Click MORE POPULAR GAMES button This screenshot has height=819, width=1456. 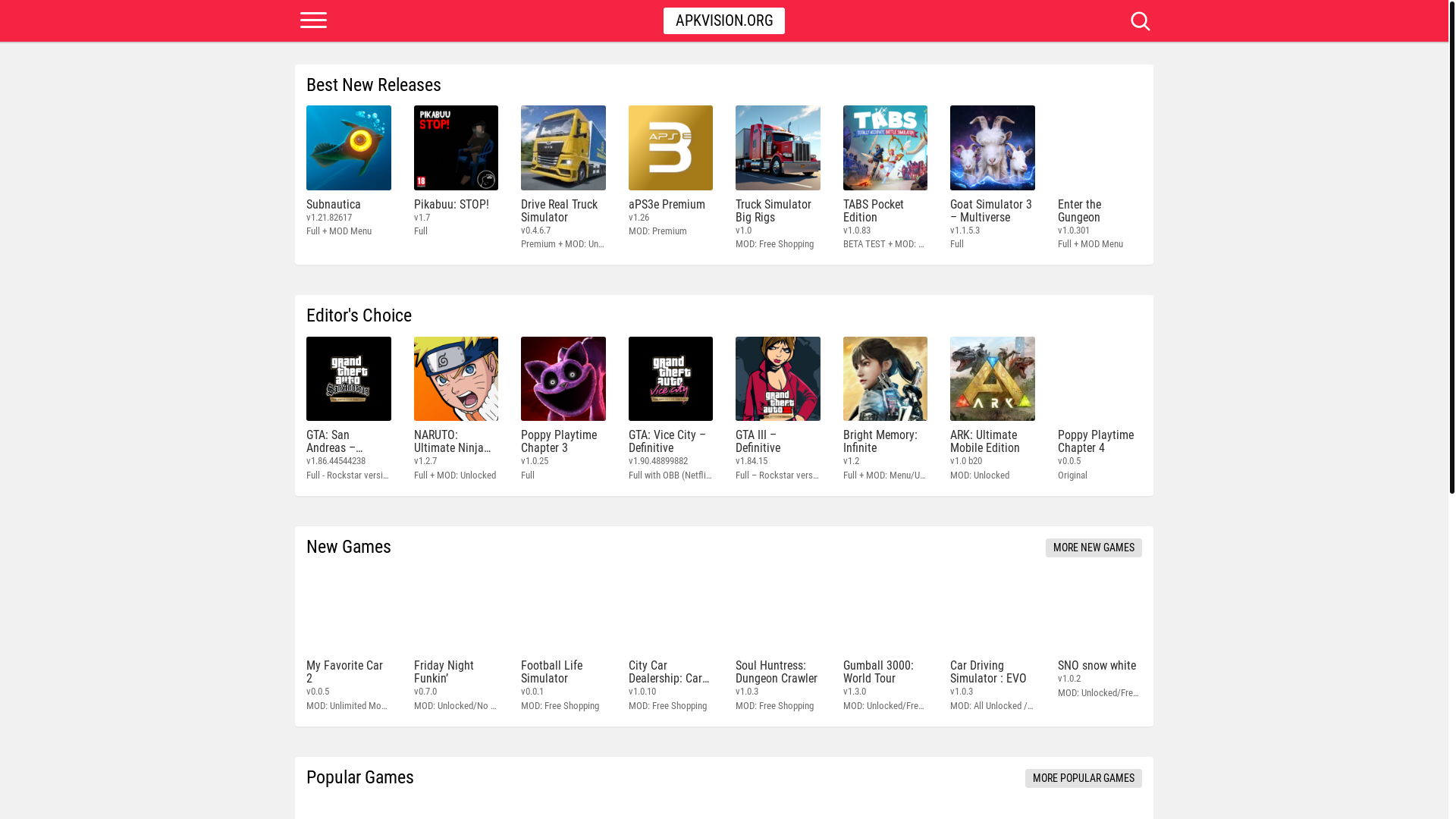(1083, 778)
